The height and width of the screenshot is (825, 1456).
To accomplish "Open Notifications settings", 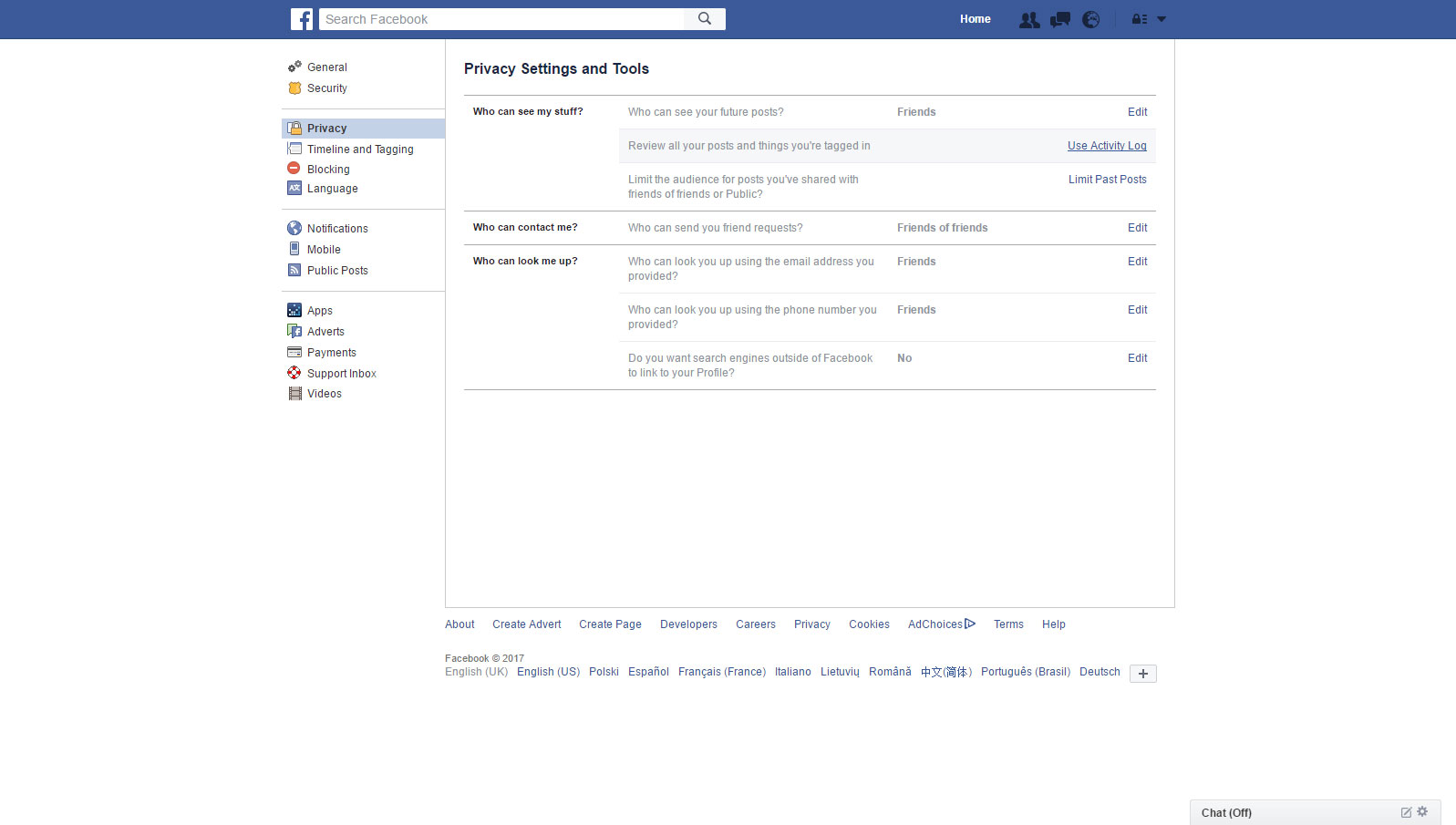I will point(337,229).
